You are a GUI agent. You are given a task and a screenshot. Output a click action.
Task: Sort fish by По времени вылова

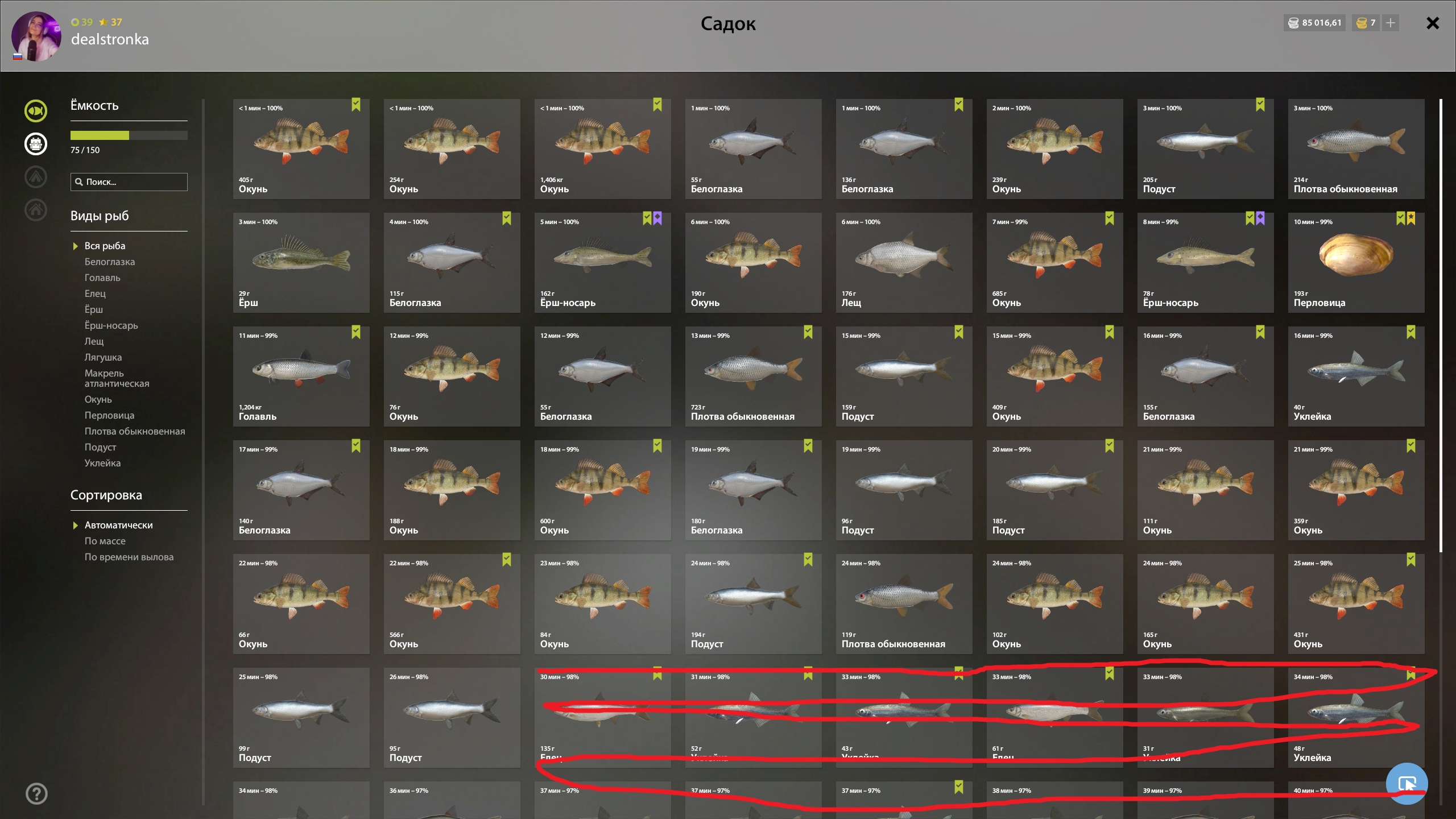point(129,557)
